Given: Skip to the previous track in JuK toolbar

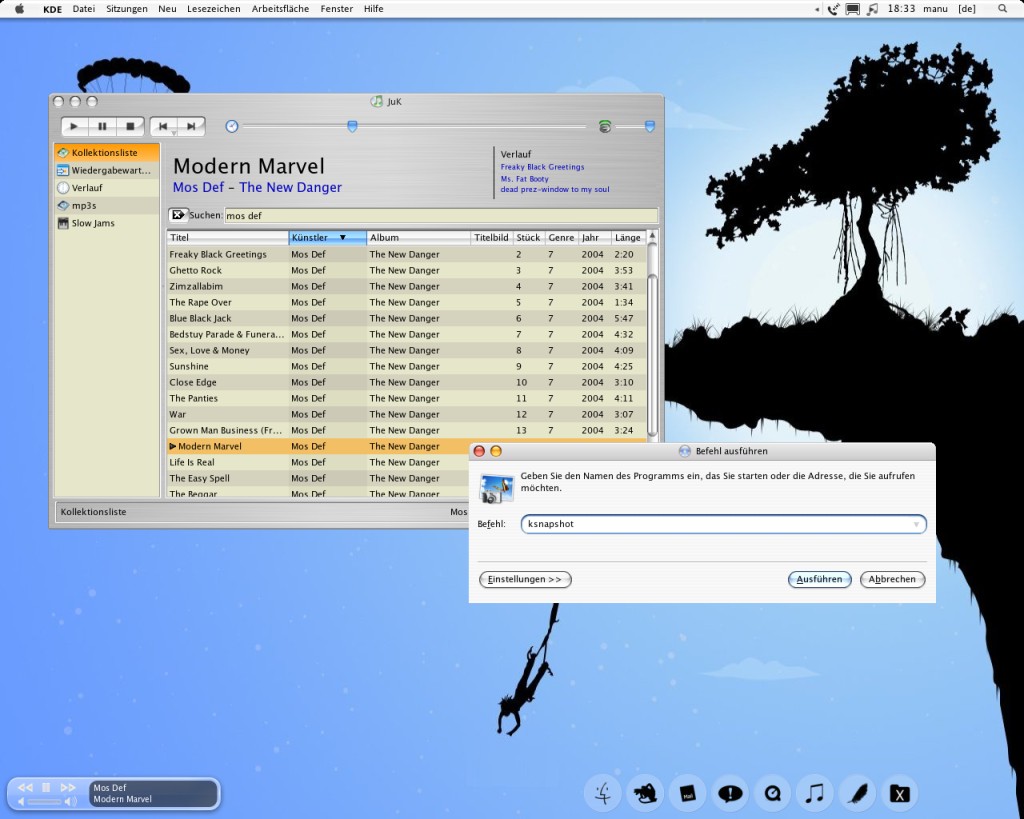Looking at the screenshot, I should pos(163,127).
